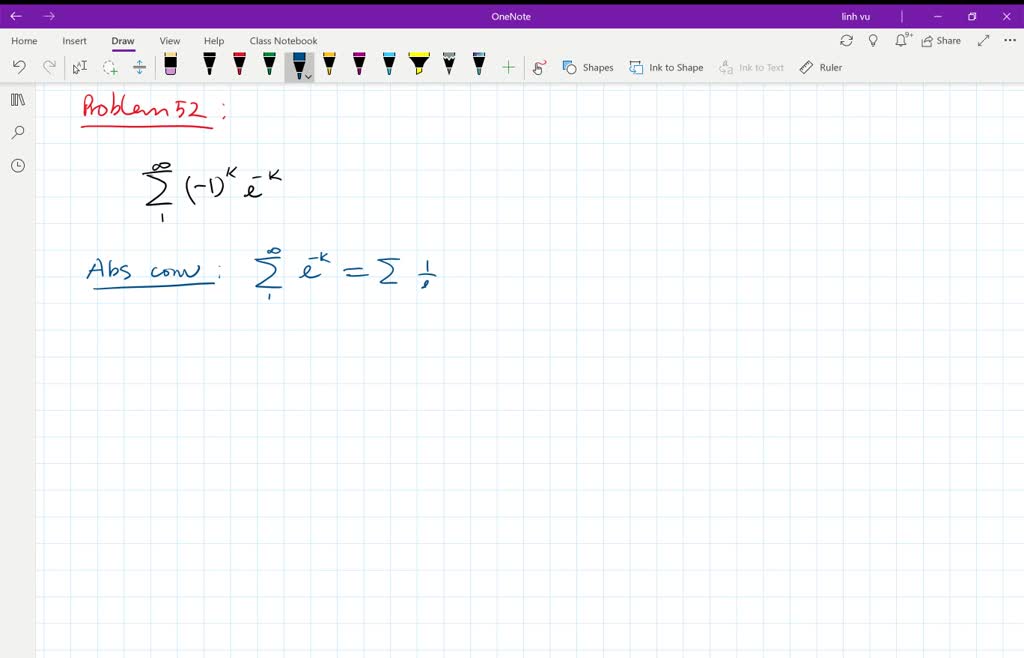Open the blue pen options dropdown

pyautogui.click(x=308, y=74)
